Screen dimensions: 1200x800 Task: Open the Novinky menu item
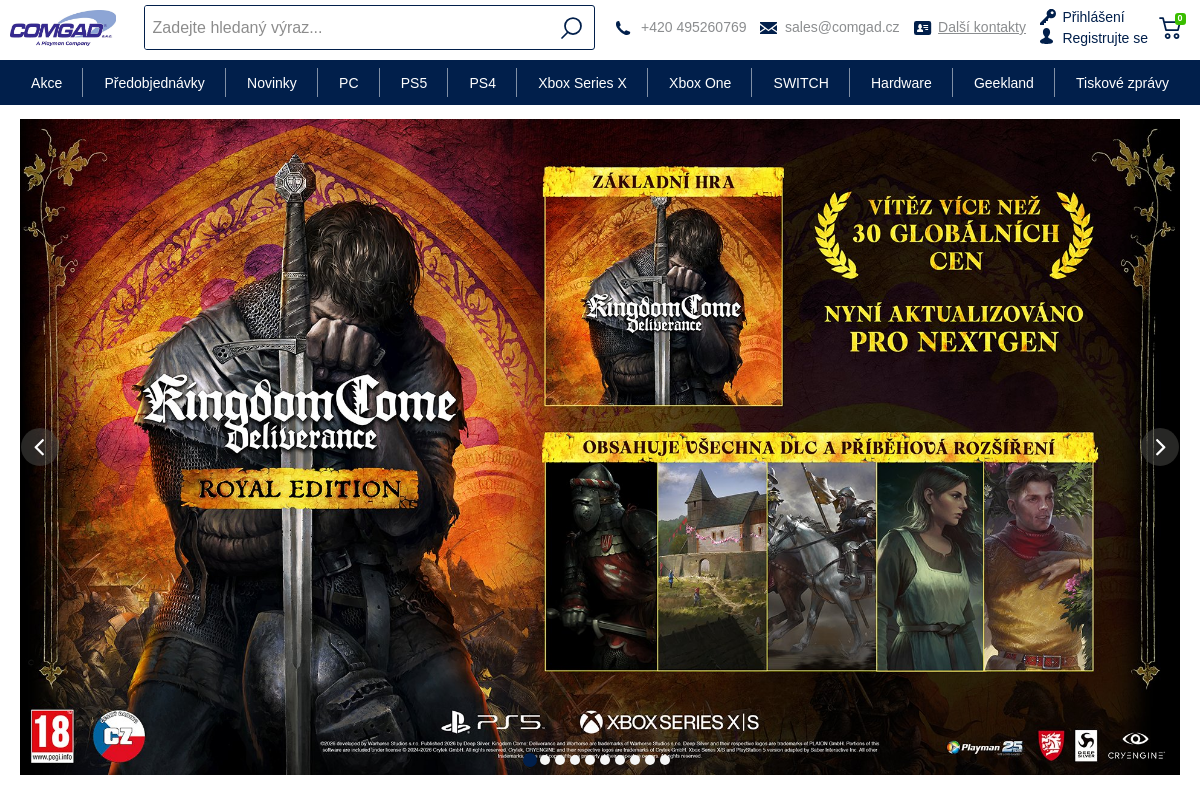pos(272,83)
